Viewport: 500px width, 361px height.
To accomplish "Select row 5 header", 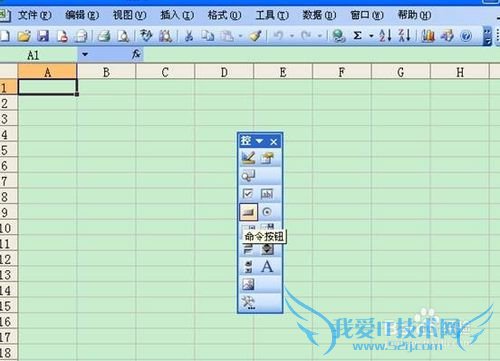I will [9, 150].
